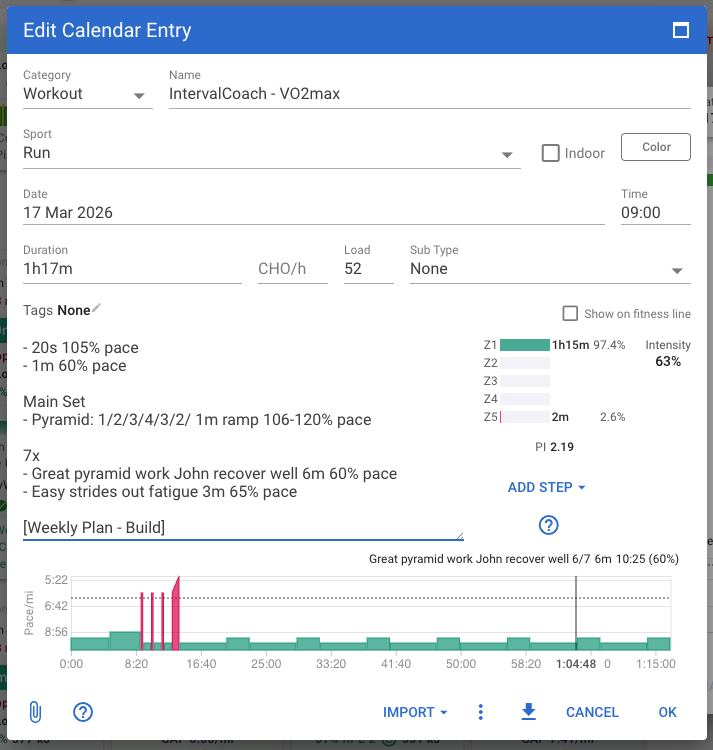Open help icon in bottom-left corner
This screenshot has width=713, height=750.
[83, 712]
